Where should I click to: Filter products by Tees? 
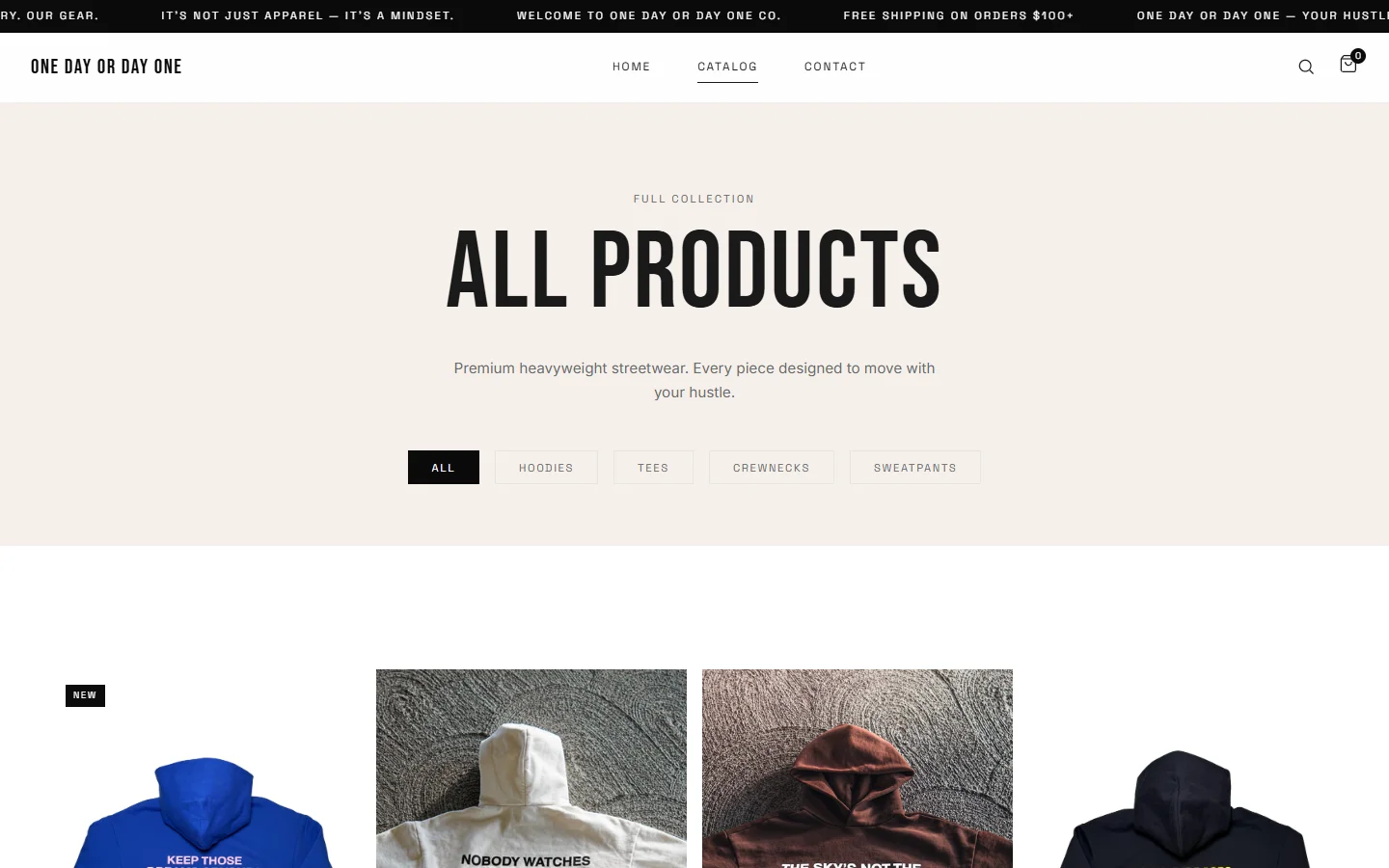(x=653, y=468)
